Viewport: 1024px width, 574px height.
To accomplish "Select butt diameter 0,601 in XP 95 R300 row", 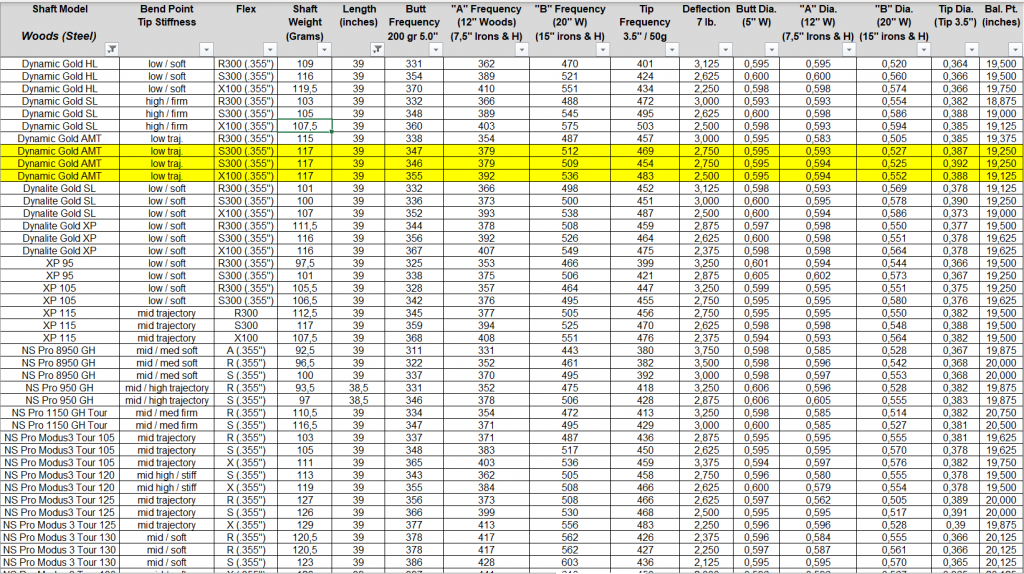I will (x=756, y=263).
